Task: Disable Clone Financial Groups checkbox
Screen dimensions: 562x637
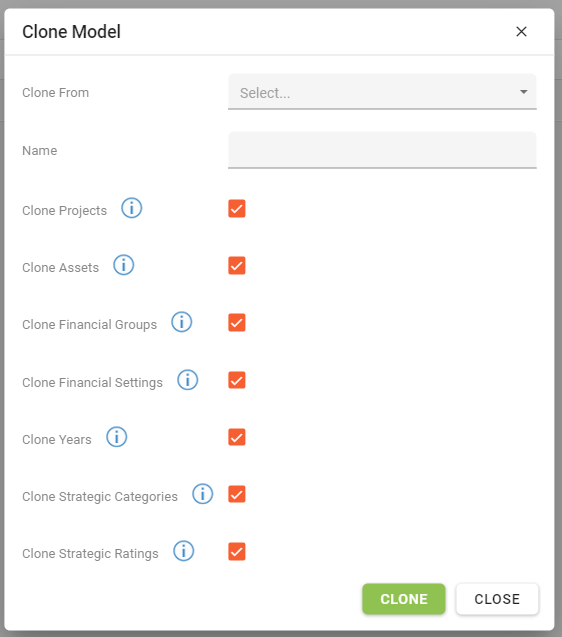Action: (237, 323)
